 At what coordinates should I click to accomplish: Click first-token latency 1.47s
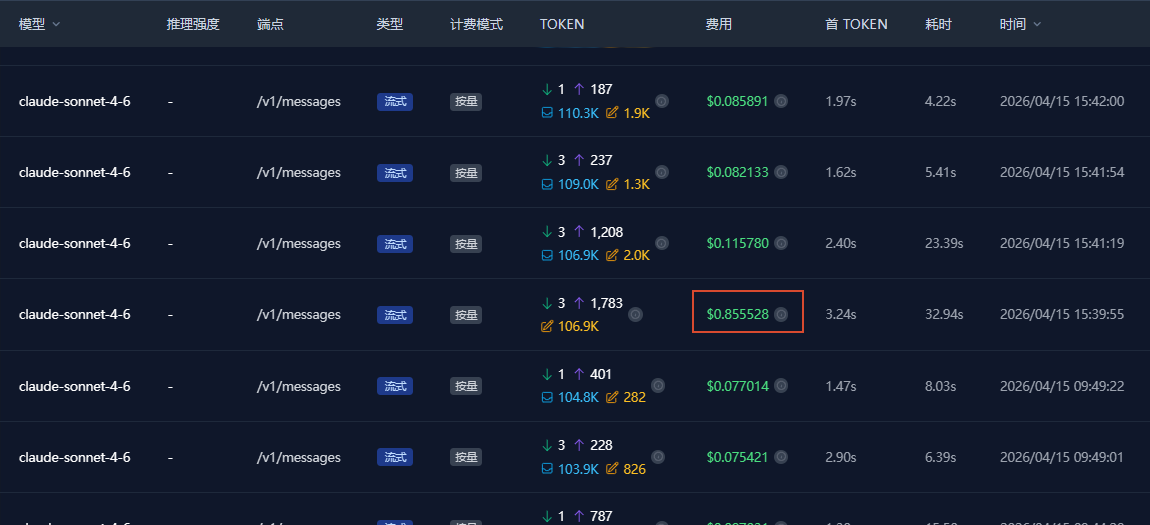pyautogui.click(x=840, y=386)
